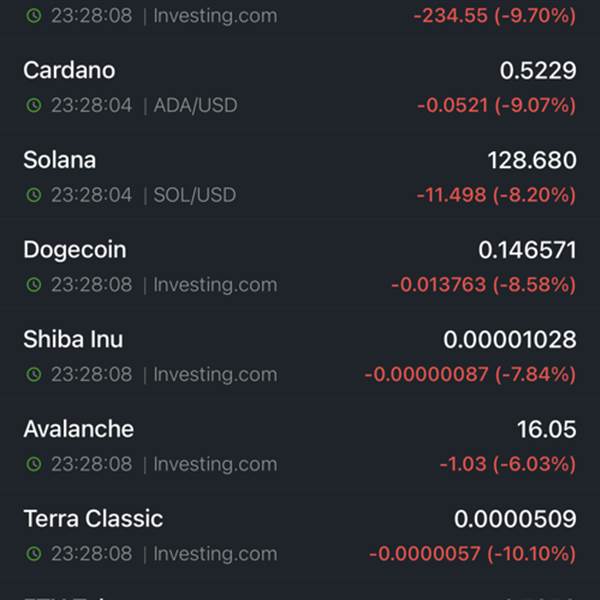Click the clock icon under Dogecoin
Screen dimensions: 600x600
[x=34, y=284]
